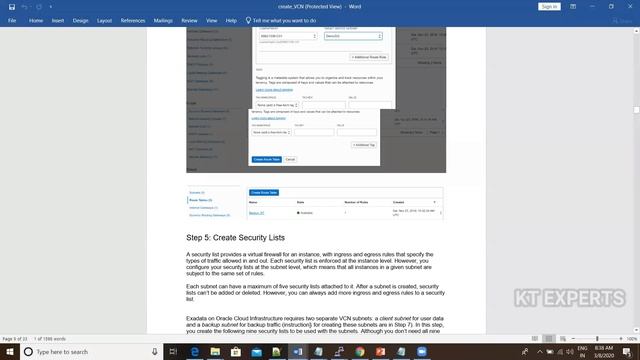Open PowerPoint from taskbar
The width and height of the screenshot is (640, 360).
coord(380,351)
